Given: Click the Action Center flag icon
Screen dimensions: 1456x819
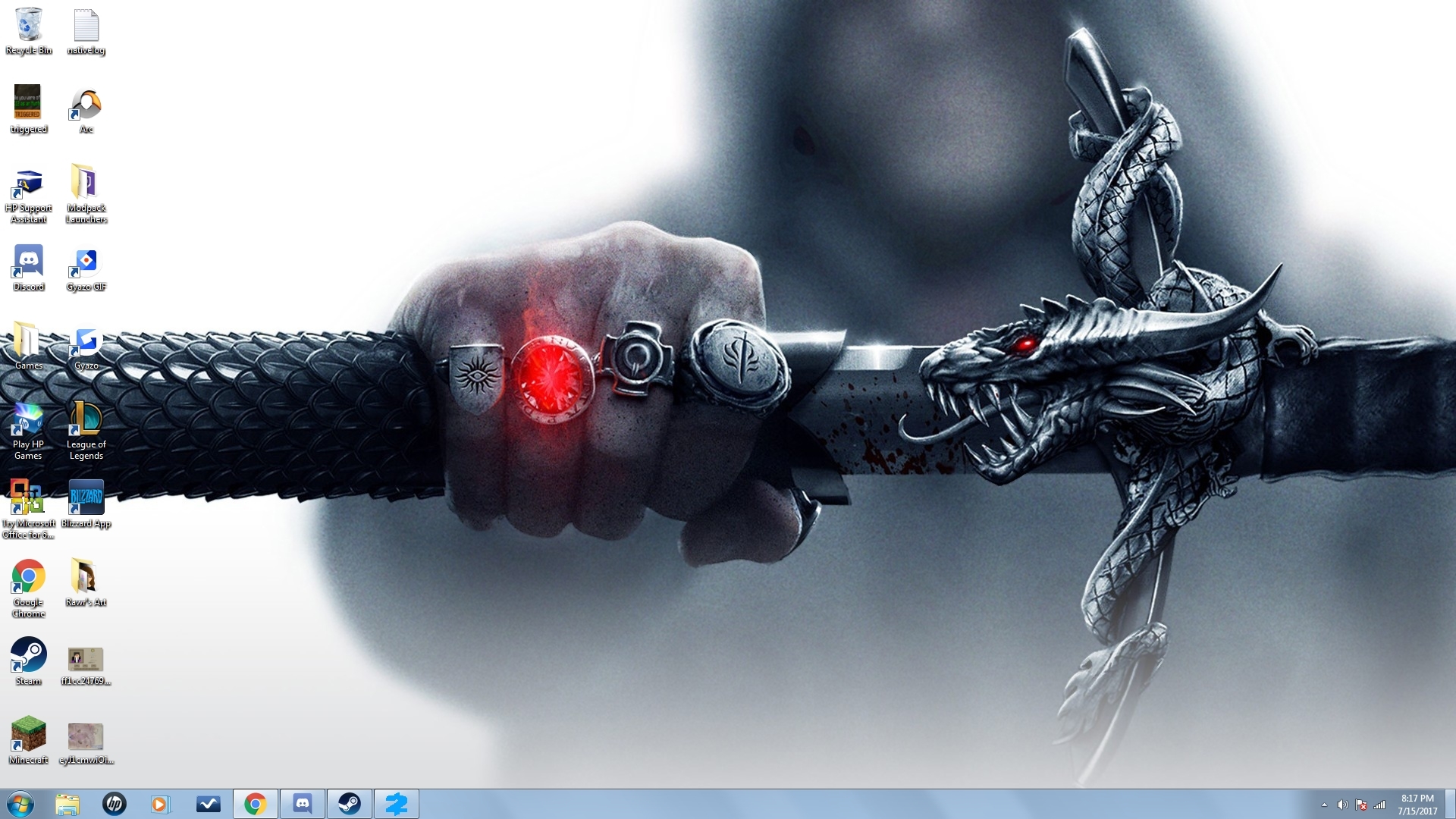Looking at the screenshot, I should pos(1361,805).
